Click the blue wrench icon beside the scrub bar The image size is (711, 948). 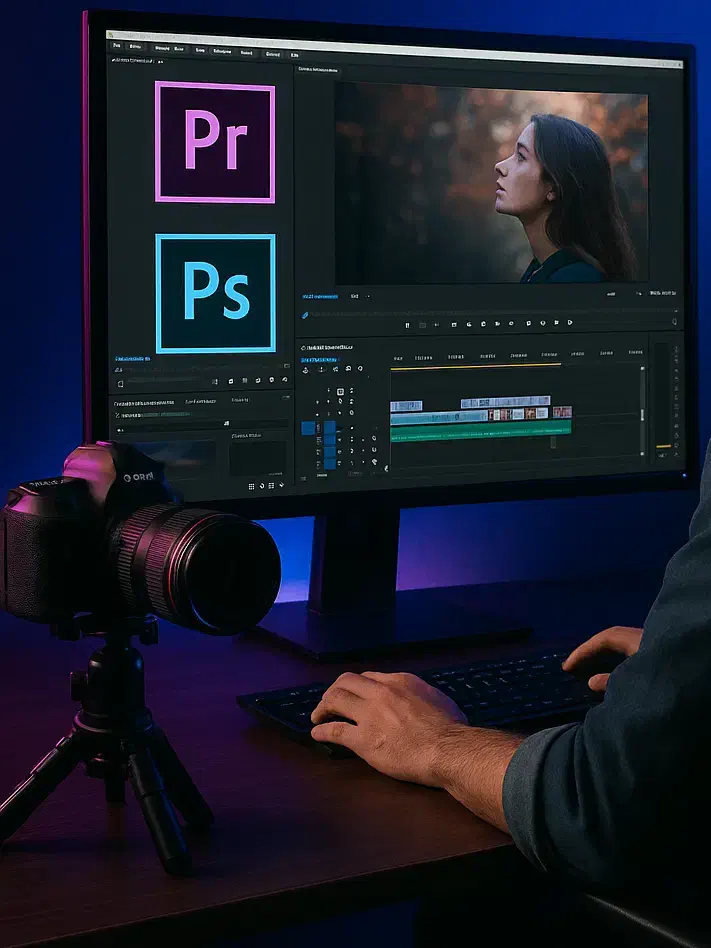tap(305, 315)
